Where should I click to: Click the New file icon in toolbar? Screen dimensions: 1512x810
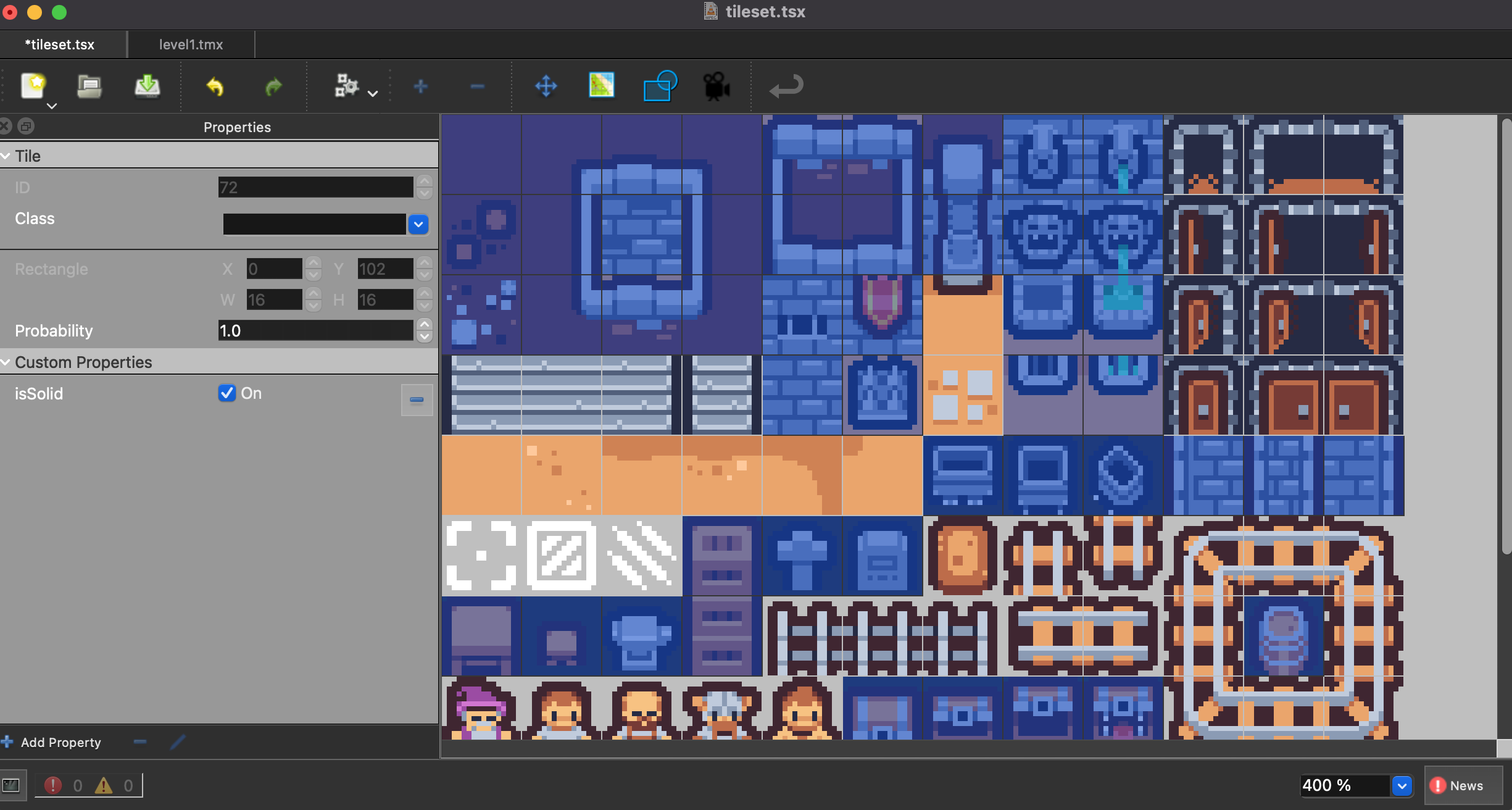(33, 86)
